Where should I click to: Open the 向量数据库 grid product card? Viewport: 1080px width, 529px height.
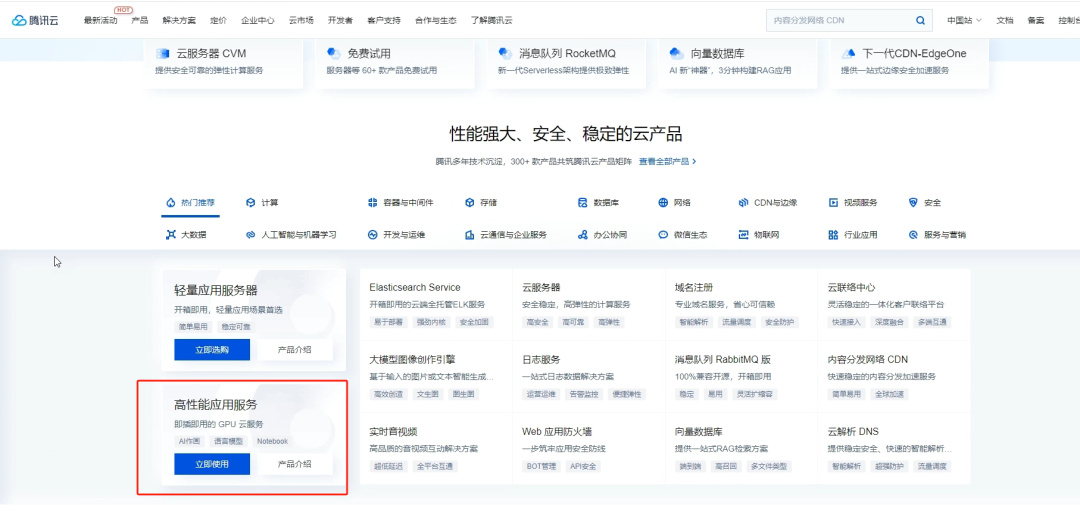[x=742, y=448]
